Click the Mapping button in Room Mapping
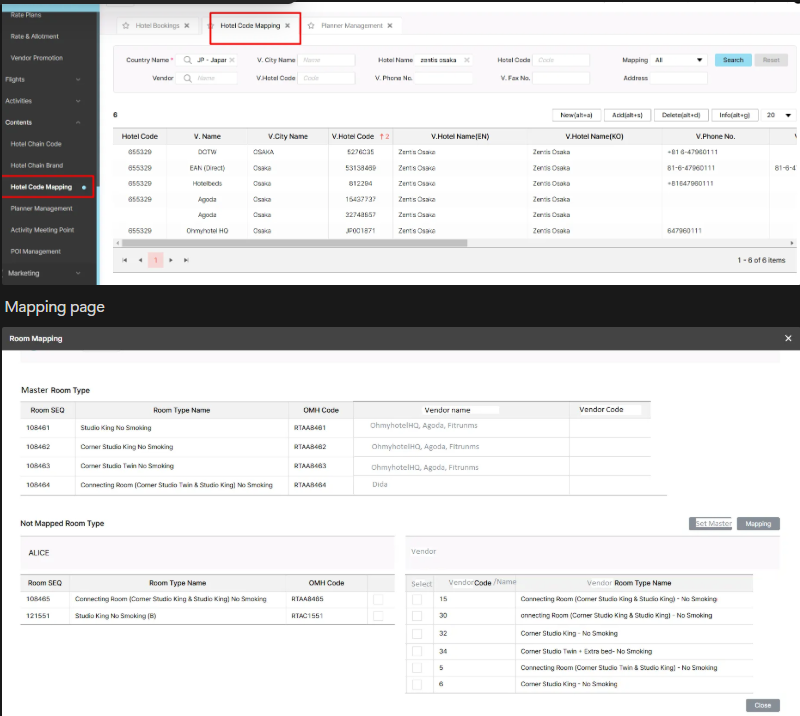This screenshot has width=800, height=716. (757, 523)
